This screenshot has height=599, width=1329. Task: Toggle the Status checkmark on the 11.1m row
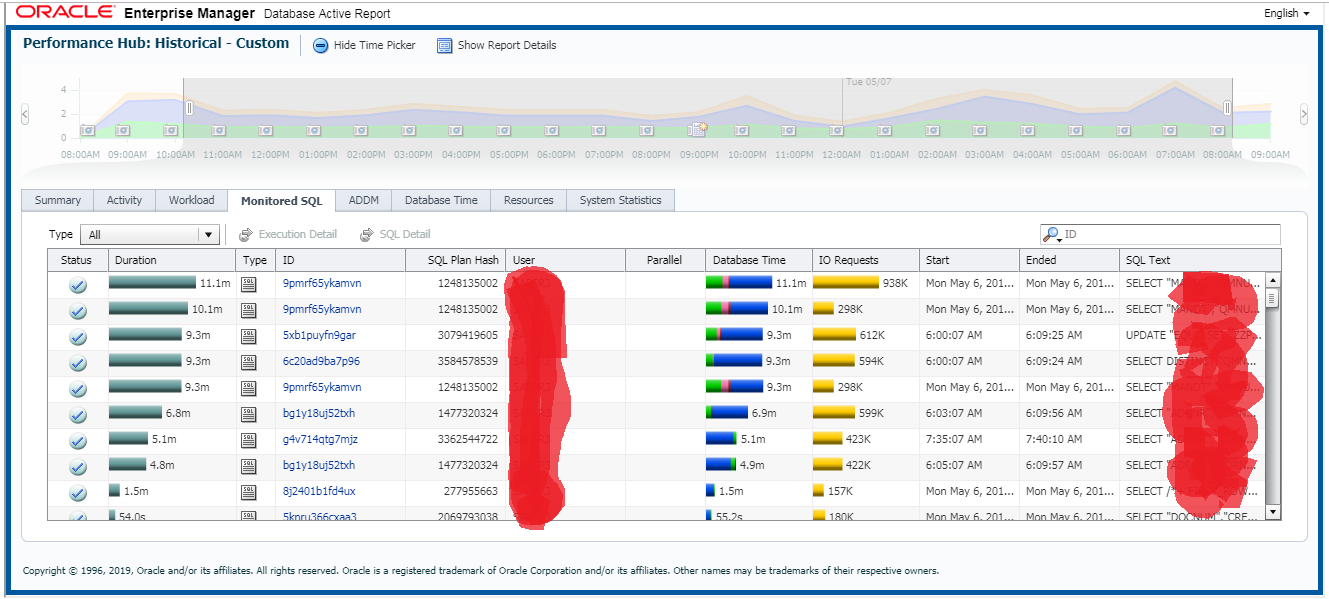[x=77, y=285]
